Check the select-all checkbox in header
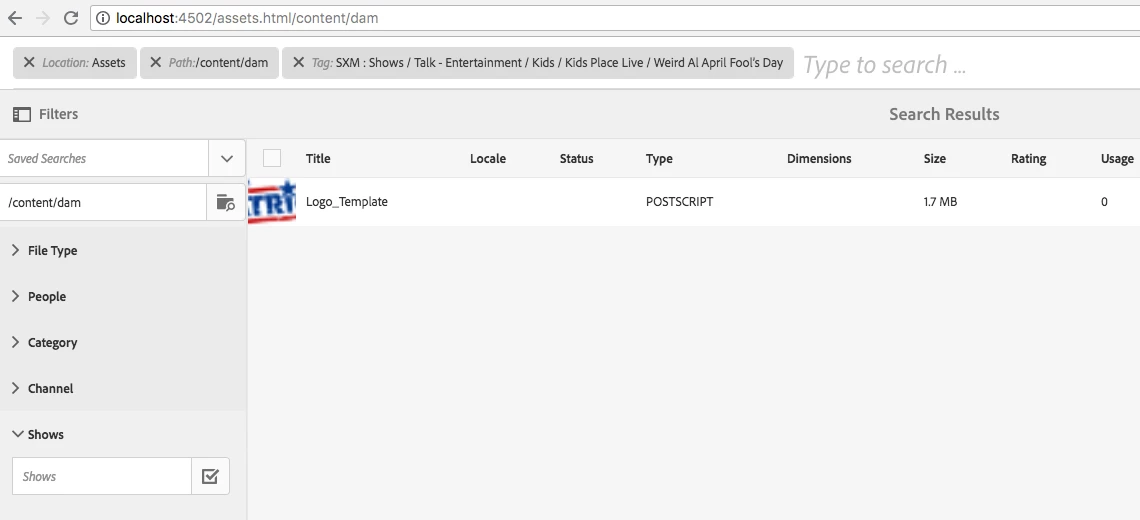Image resolution: width=1140 pixels, height=520 pixels. [272, 158]
